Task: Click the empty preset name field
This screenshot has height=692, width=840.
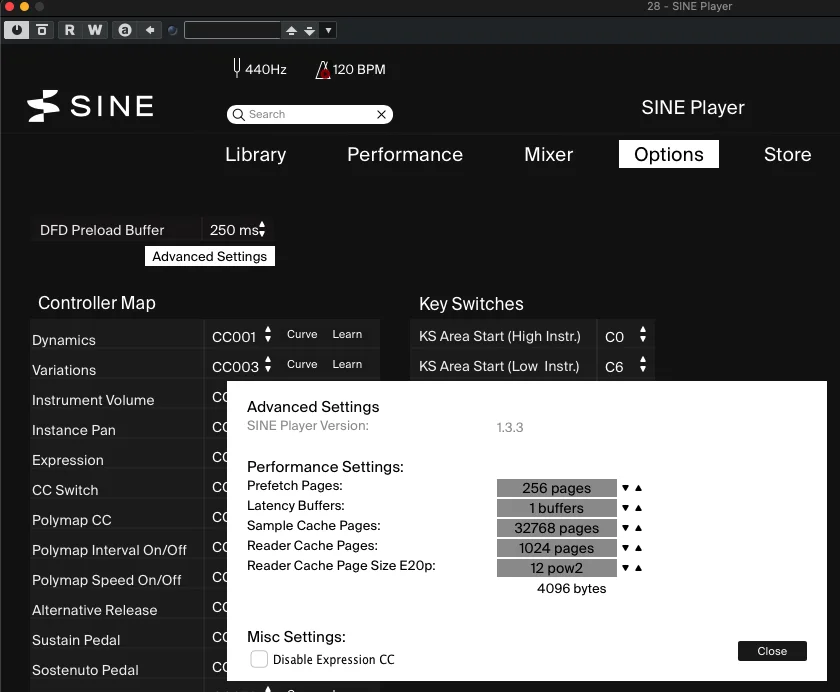Action: click(232, 30)
